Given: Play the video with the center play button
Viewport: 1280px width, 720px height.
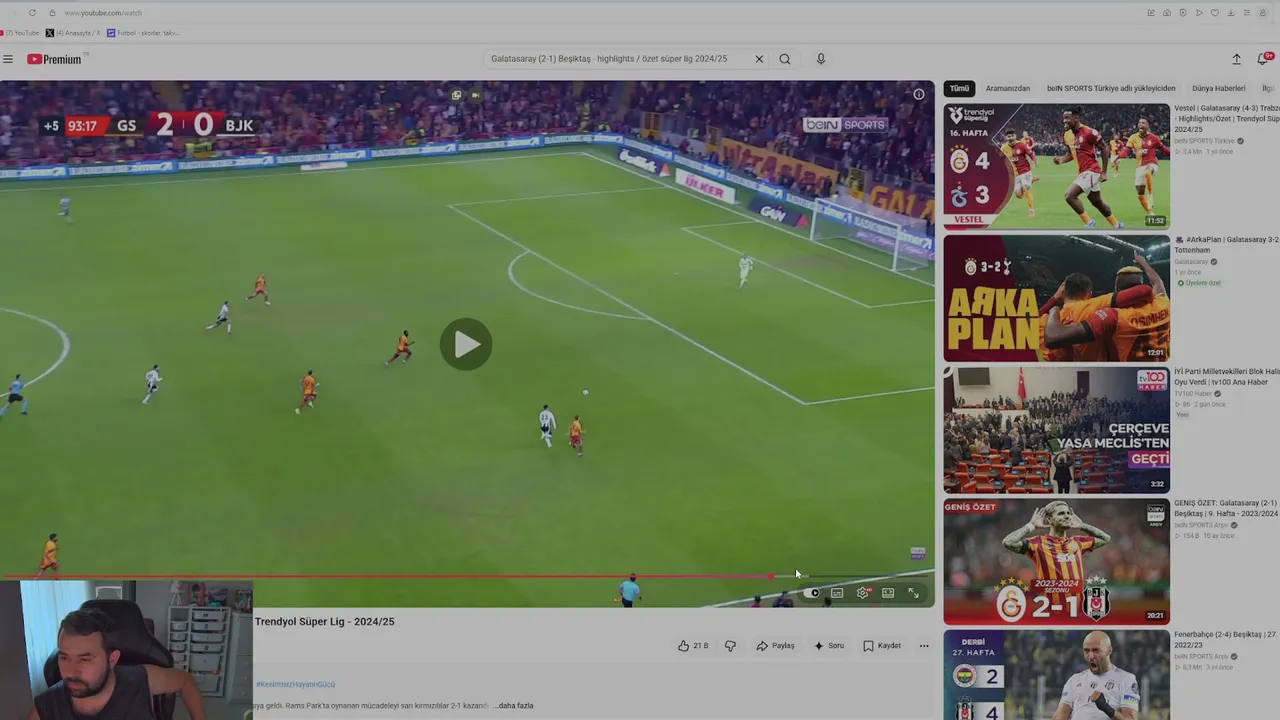Looking at the screenshot, I should [x=466, y=344].
